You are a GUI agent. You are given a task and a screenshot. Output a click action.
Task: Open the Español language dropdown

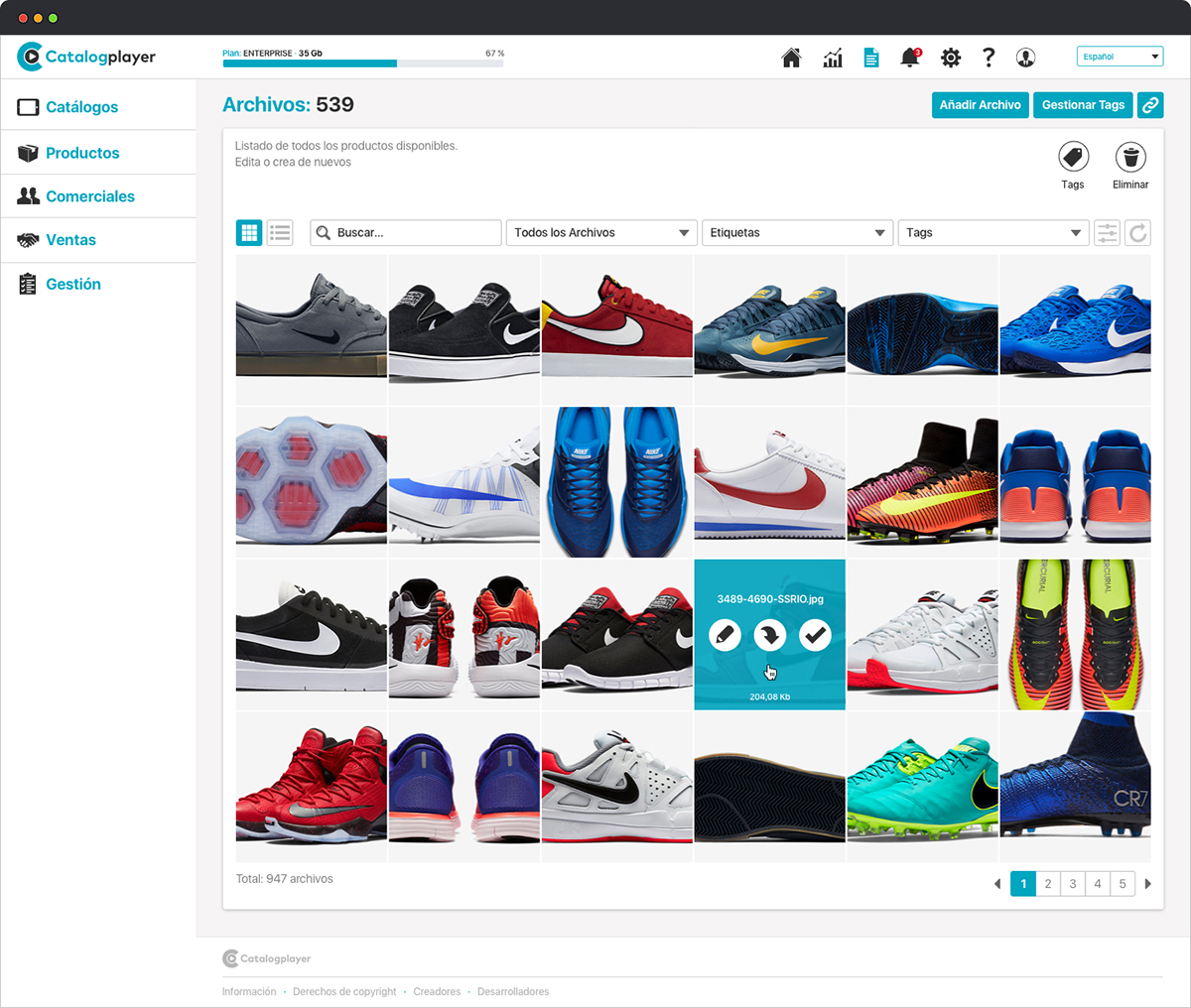[1120, 57]
